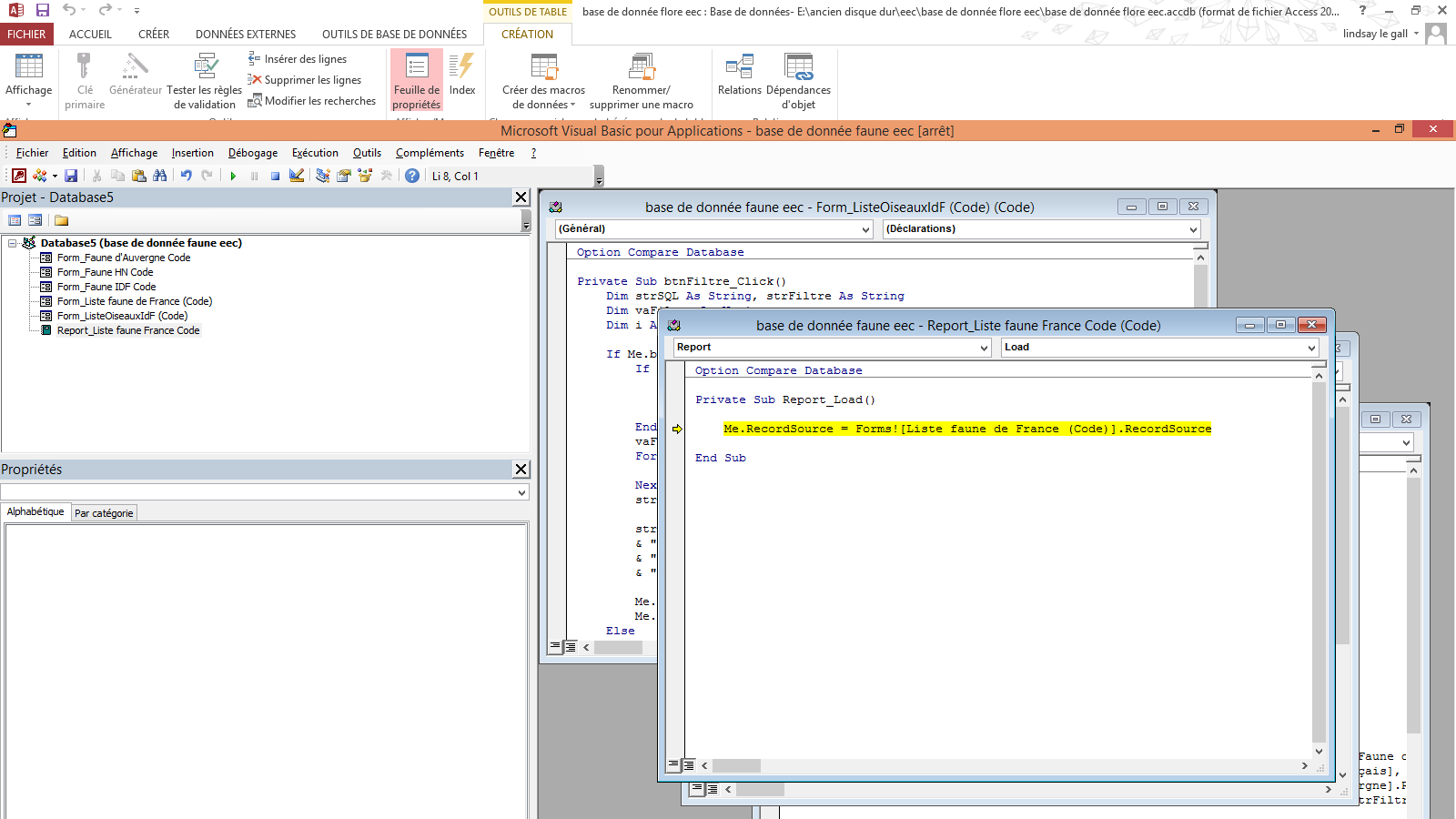
Task: Save the VBA project with the floppy icon
Action: 71,176
